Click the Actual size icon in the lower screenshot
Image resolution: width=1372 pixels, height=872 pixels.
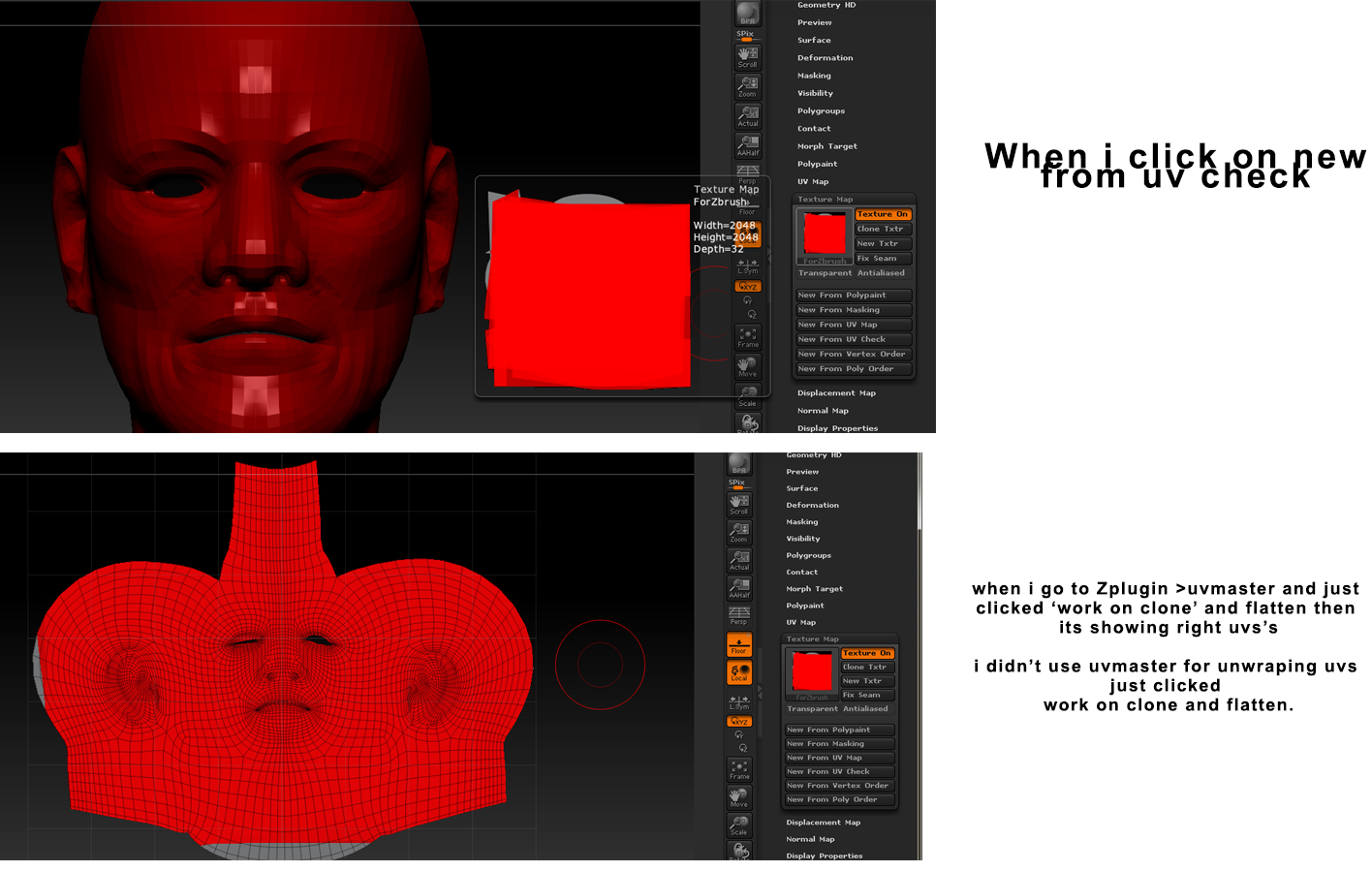coord(739,560)
